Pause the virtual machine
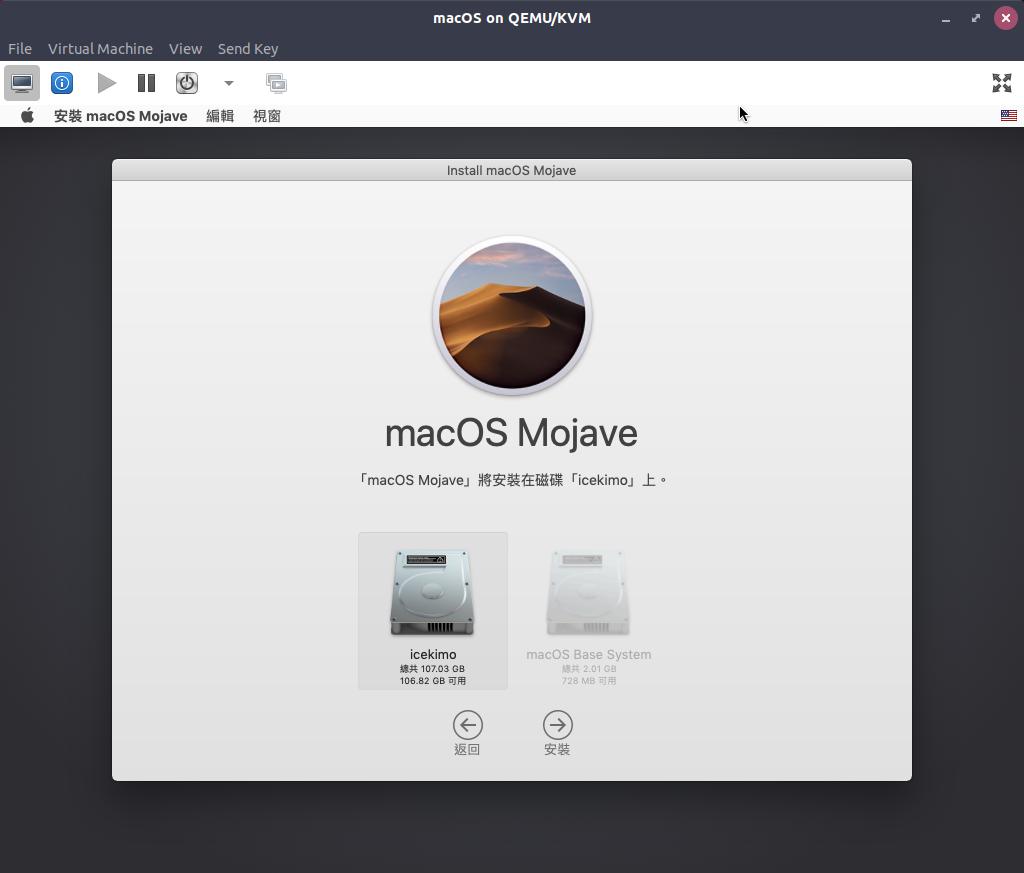The height and width of the screenshot is (873, 1024). tap(146, 83)
